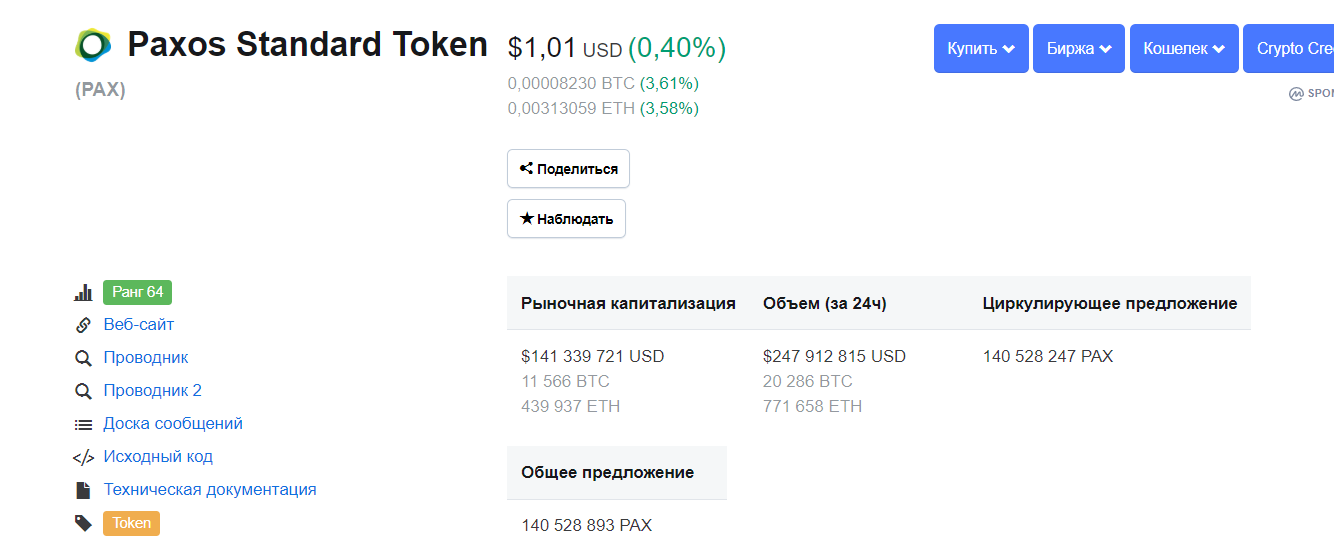Viewport: 1334px width, 555px height.
Task: Expand the Купить dropdown
Action: tap(981, 49)
